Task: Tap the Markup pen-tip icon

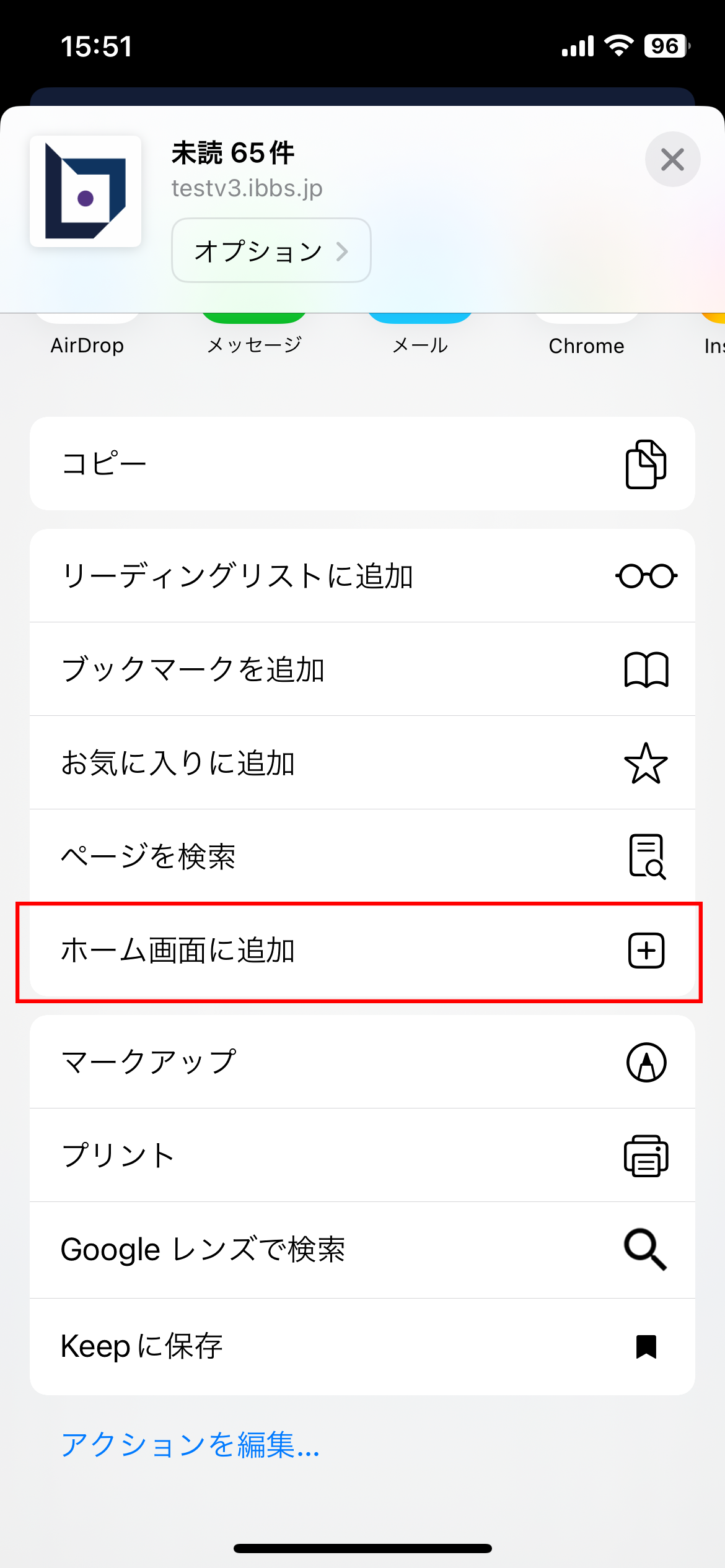Action: [646, 1063]
